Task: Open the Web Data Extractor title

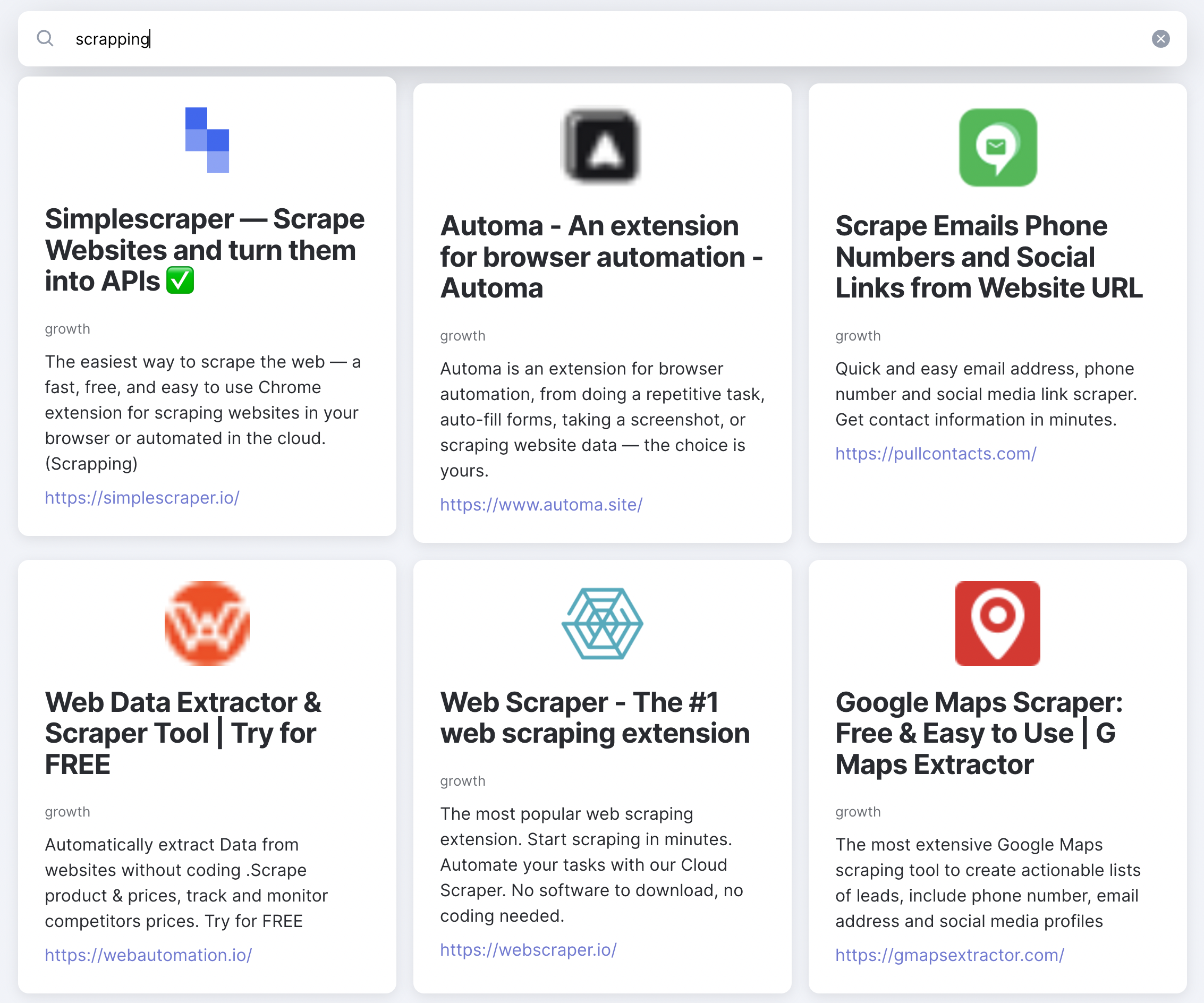Action: click(183, 733)
